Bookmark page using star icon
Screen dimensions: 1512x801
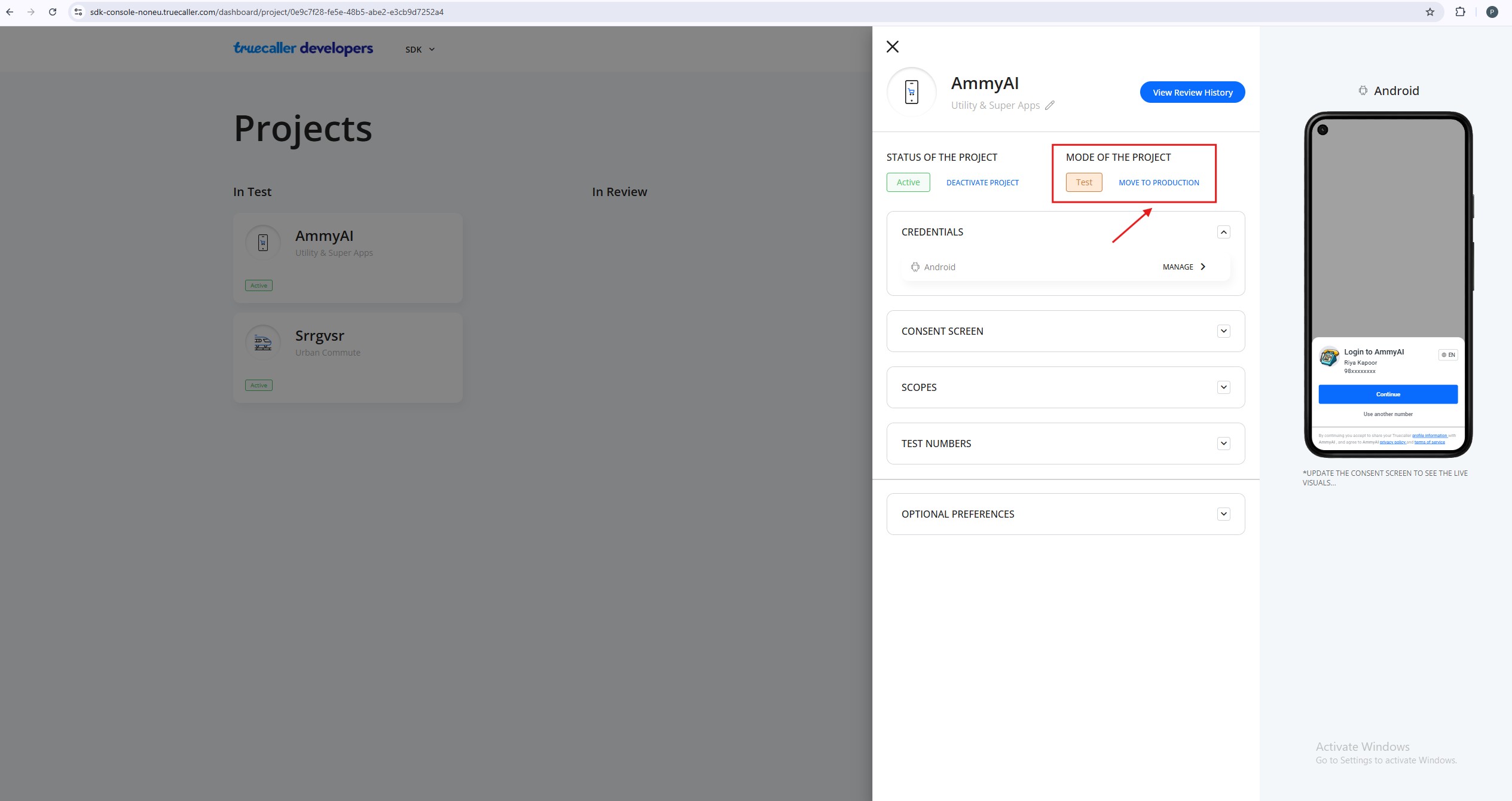click(x=1429, y=12)
